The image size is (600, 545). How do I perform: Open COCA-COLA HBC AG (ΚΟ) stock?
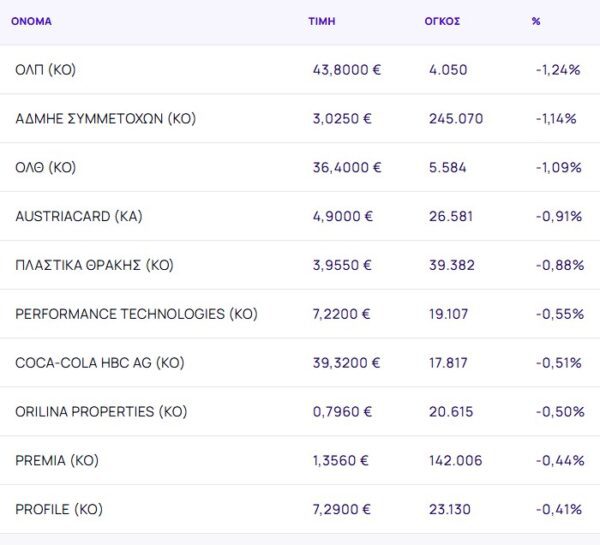(99, 363)
